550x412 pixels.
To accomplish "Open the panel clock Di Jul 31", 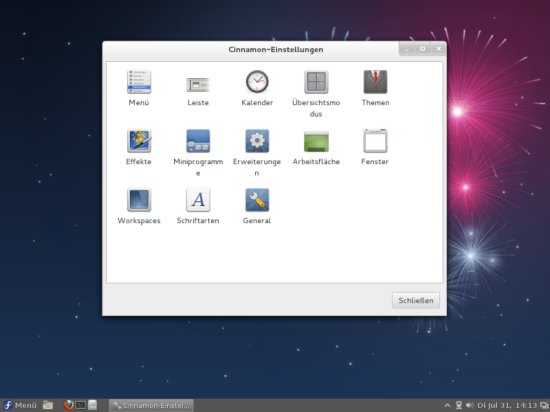I will [507, 405].
